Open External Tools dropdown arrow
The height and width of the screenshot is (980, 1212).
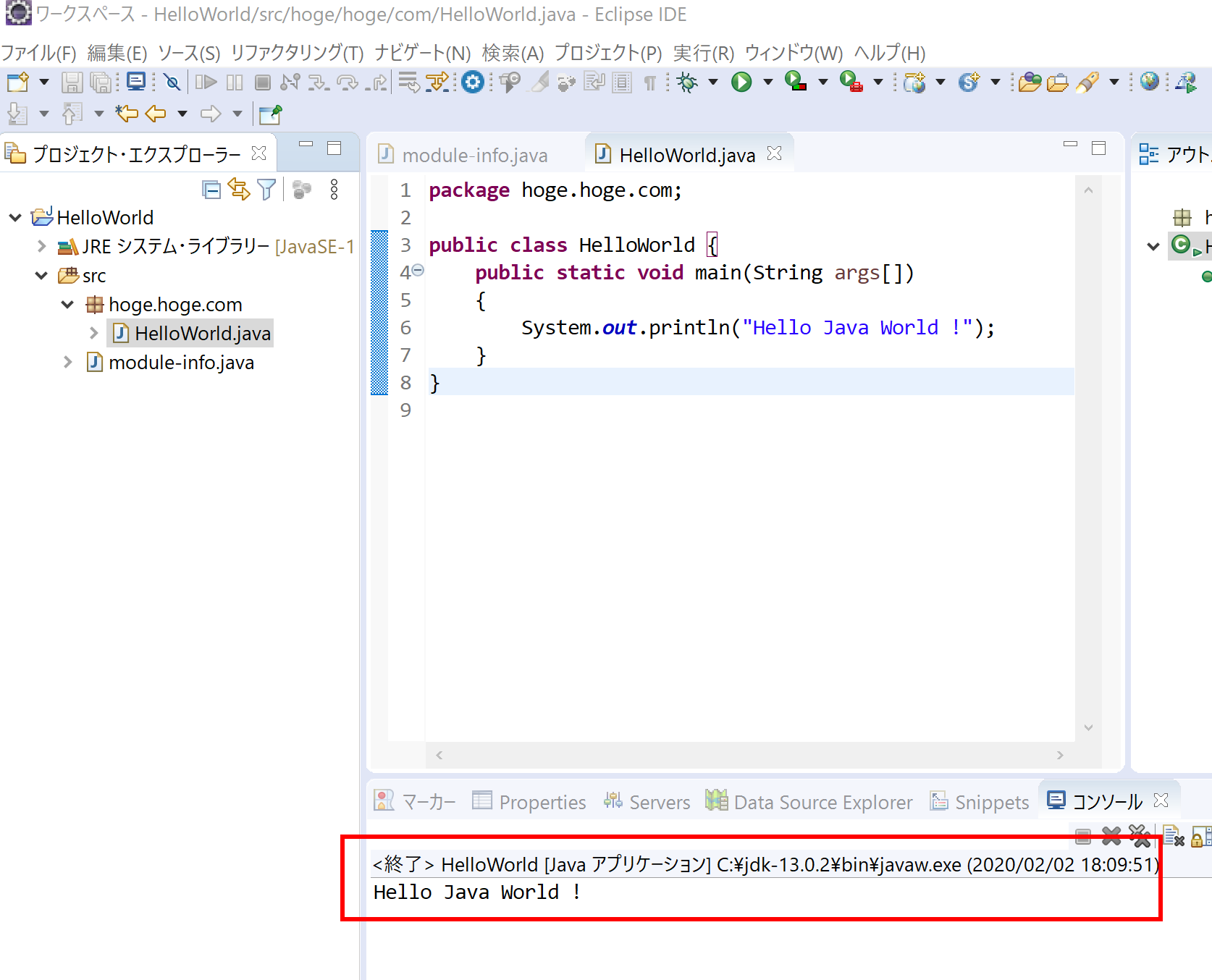coord(878,82)
